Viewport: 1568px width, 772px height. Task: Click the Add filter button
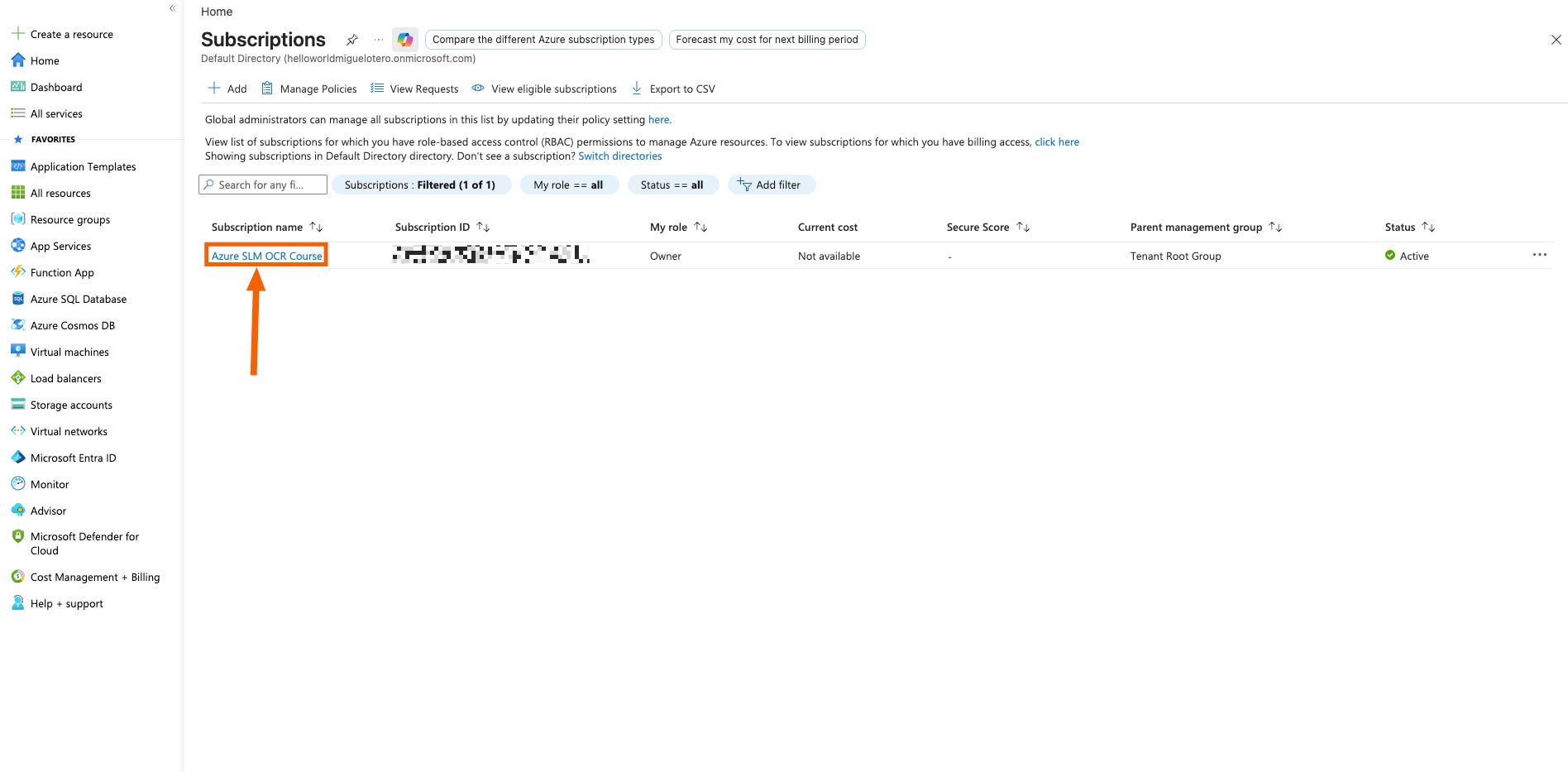772,185
